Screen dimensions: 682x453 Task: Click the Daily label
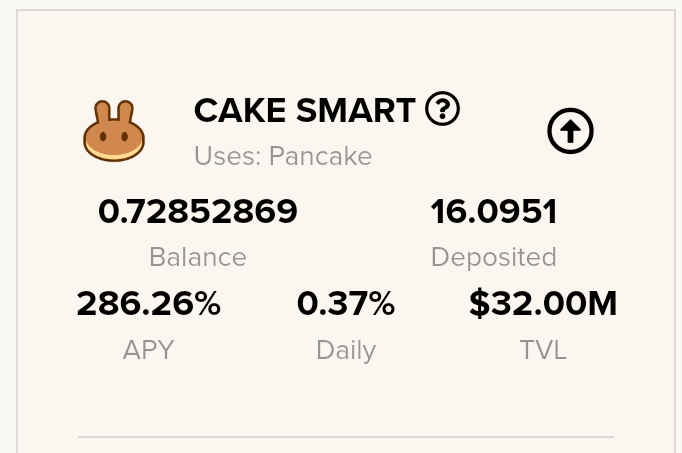coord(346,350)
